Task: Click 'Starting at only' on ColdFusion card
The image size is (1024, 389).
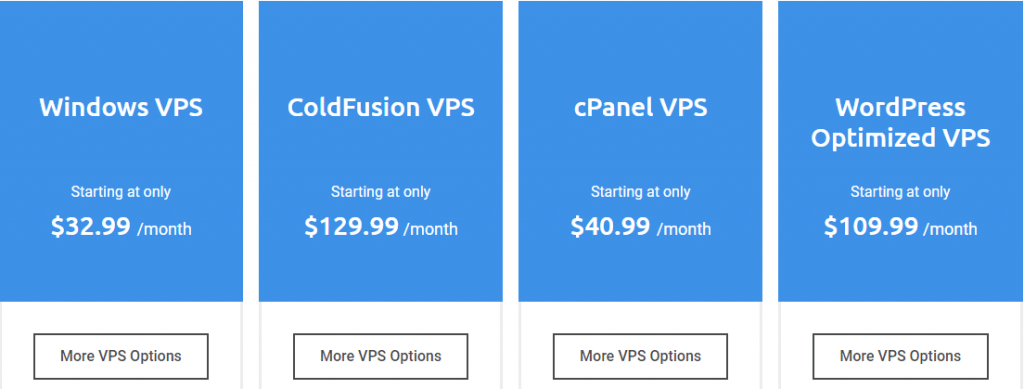Action: (x=381, y=192)
